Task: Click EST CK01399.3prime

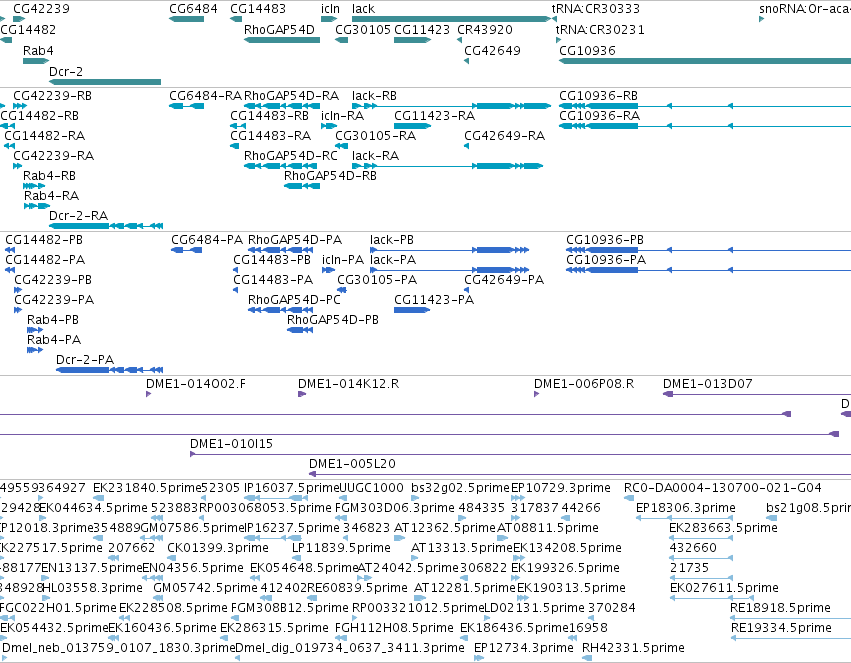Action: pyautogui.click(x=218, y=548)
